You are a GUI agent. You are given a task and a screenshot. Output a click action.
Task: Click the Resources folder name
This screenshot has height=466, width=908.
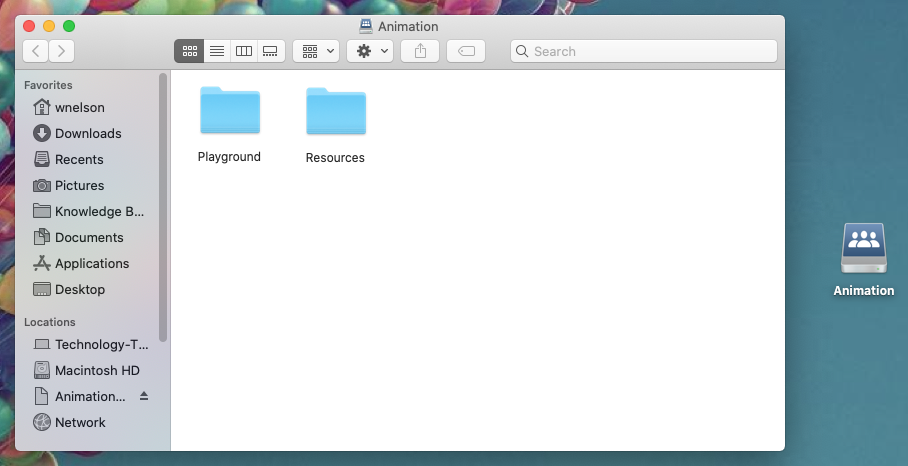[335, 157]
